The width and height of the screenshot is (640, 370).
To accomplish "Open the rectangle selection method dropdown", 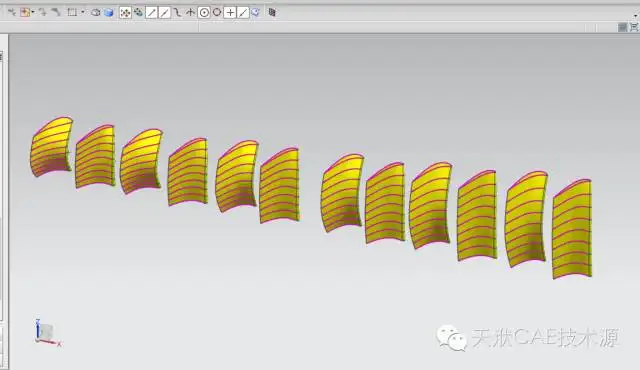I will pos(82,13).
